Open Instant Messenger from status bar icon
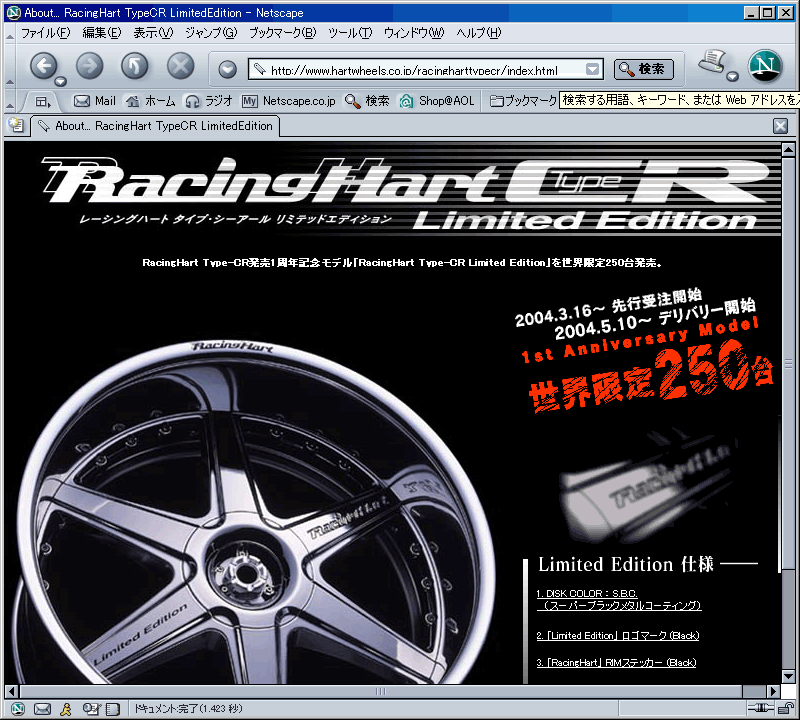 [x=66, y=709]
